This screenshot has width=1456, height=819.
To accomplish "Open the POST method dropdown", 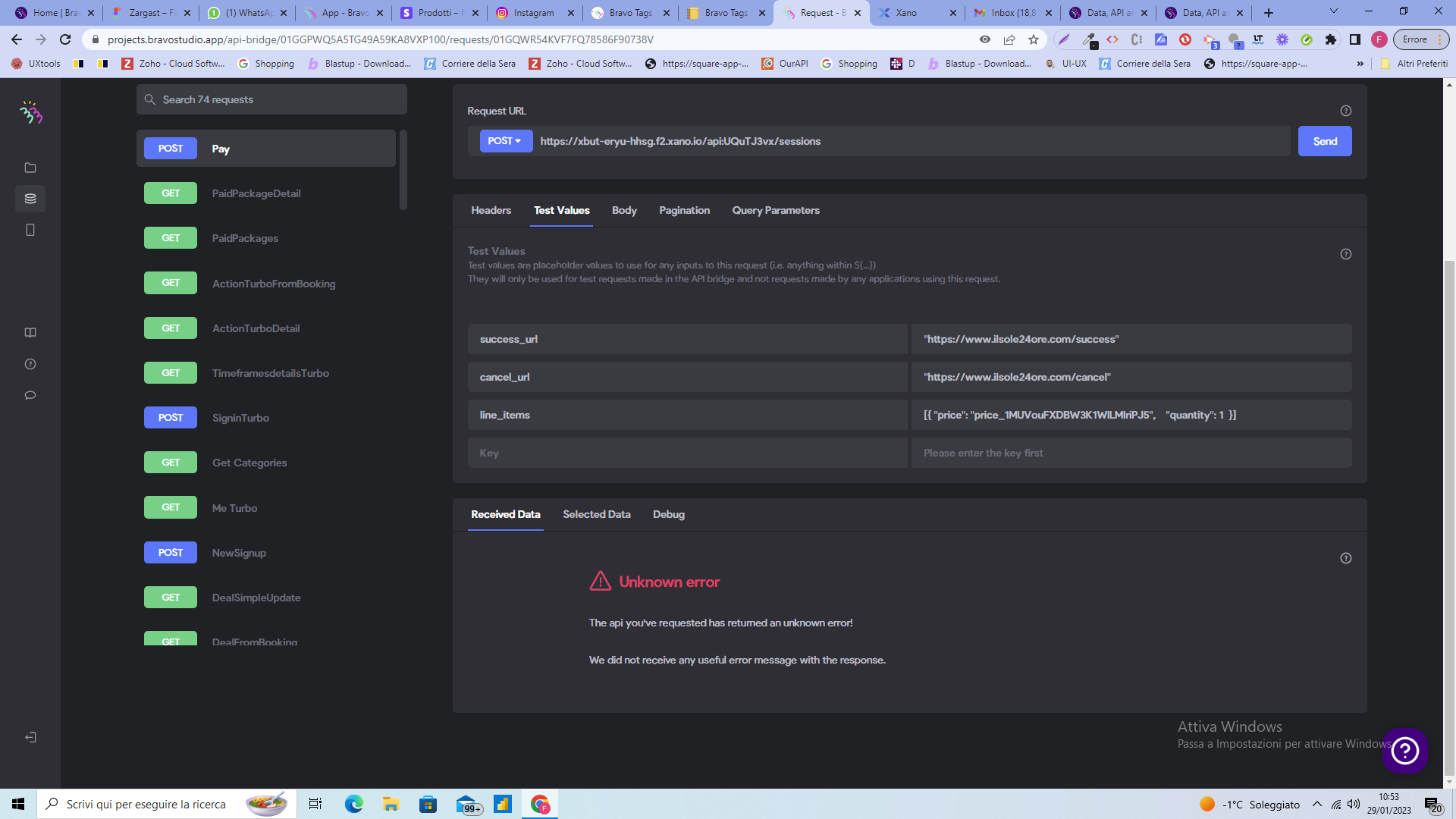I will [506, 141].
